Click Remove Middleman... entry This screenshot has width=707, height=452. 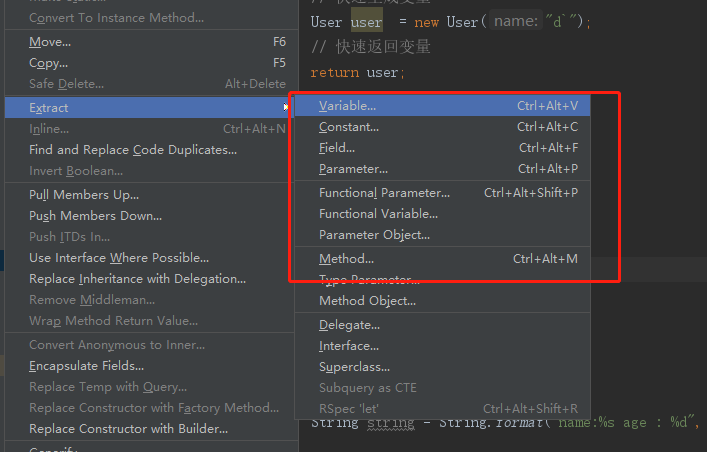(x=149, y=300)
